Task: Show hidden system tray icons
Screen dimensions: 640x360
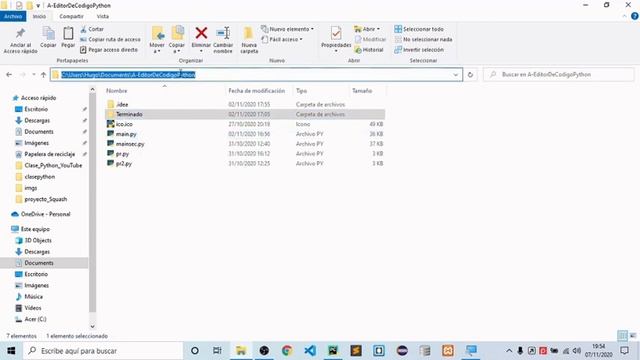Action: tap(509, 351)
